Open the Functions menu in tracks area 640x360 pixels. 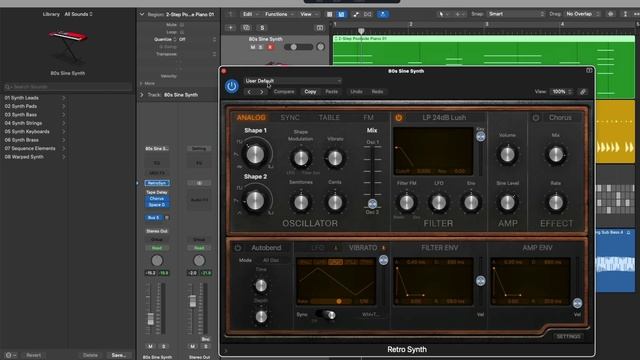tap(279, 14)
